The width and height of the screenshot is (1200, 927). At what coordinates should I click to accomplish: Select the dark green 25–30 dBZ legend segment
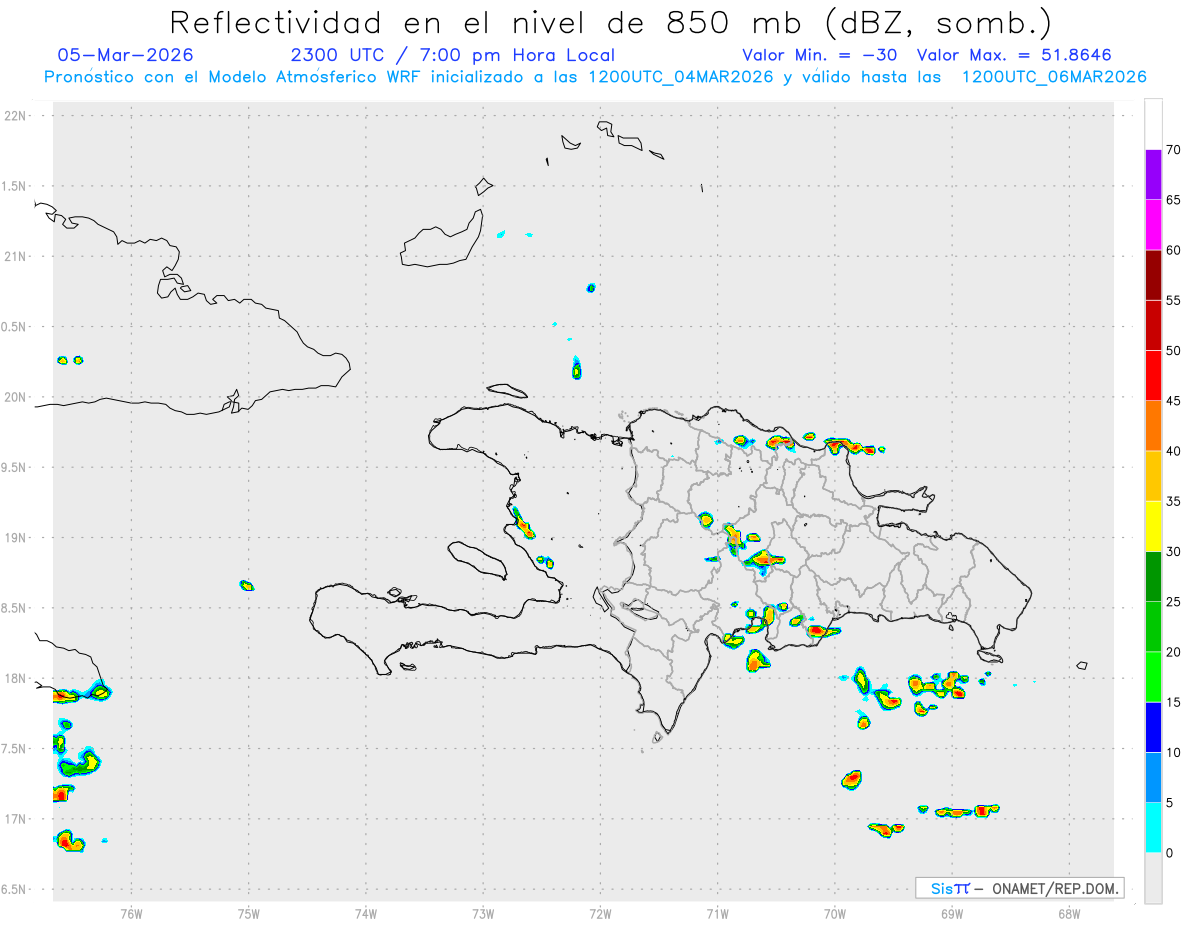(x=1153, y=577)
